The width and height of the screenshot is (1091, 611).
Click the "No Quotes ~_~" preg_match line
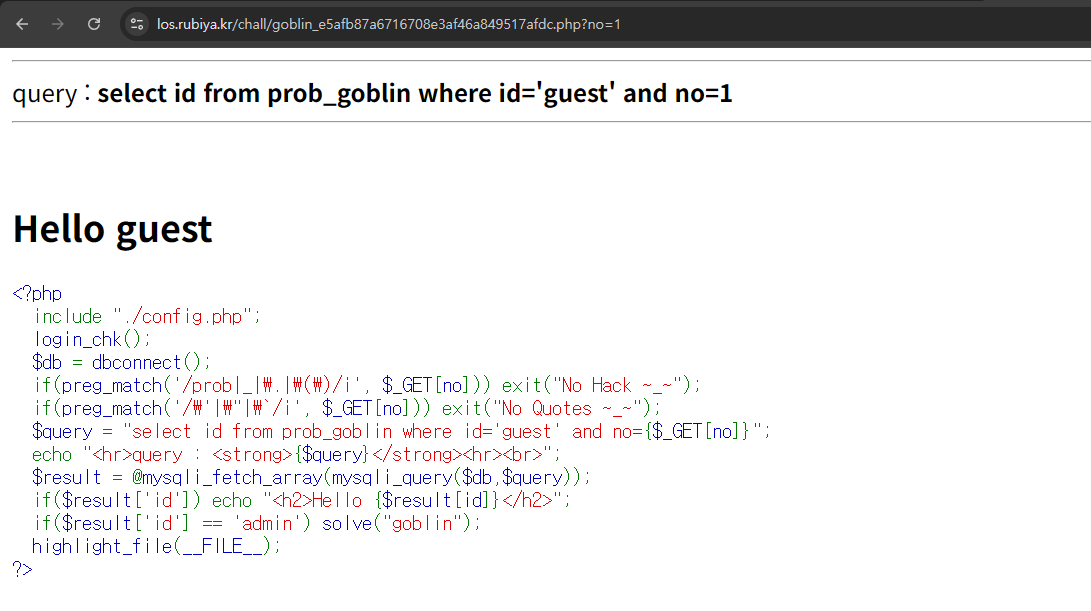[347, 408]
